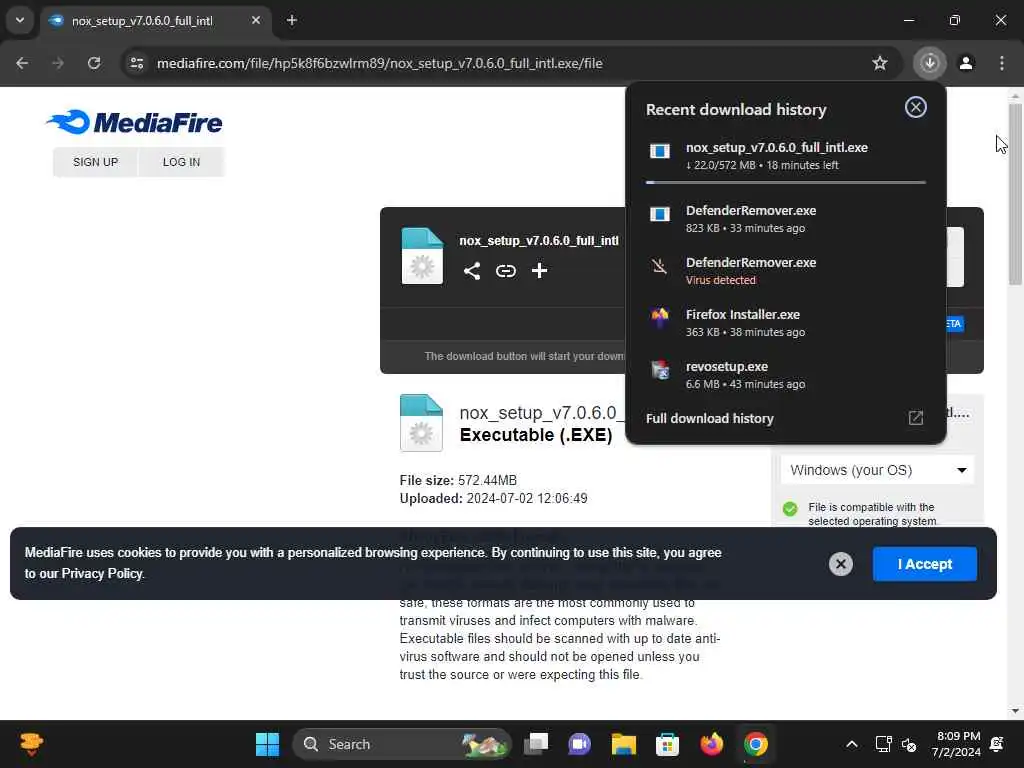
Task: Copy link with the chain icon
Action: click(505, 270)
